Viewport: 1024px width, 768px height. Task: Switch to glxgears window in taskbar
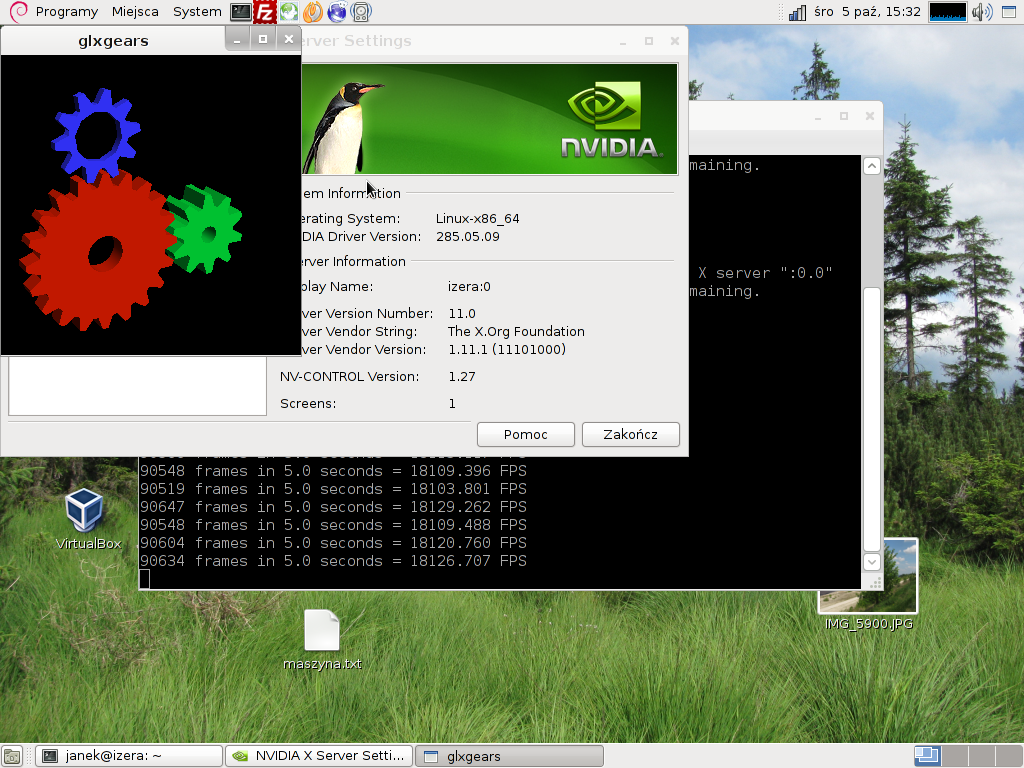tap(509, 756)
